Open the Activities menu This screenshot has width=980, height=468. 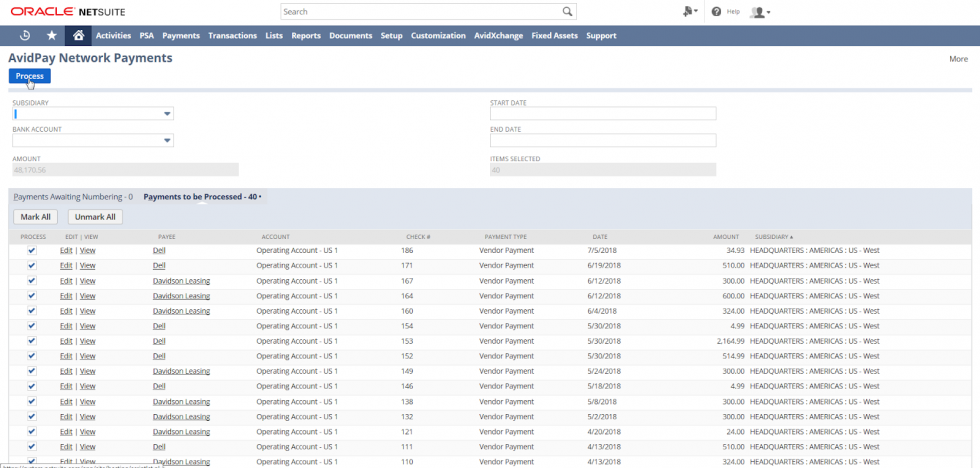point(113,36)
